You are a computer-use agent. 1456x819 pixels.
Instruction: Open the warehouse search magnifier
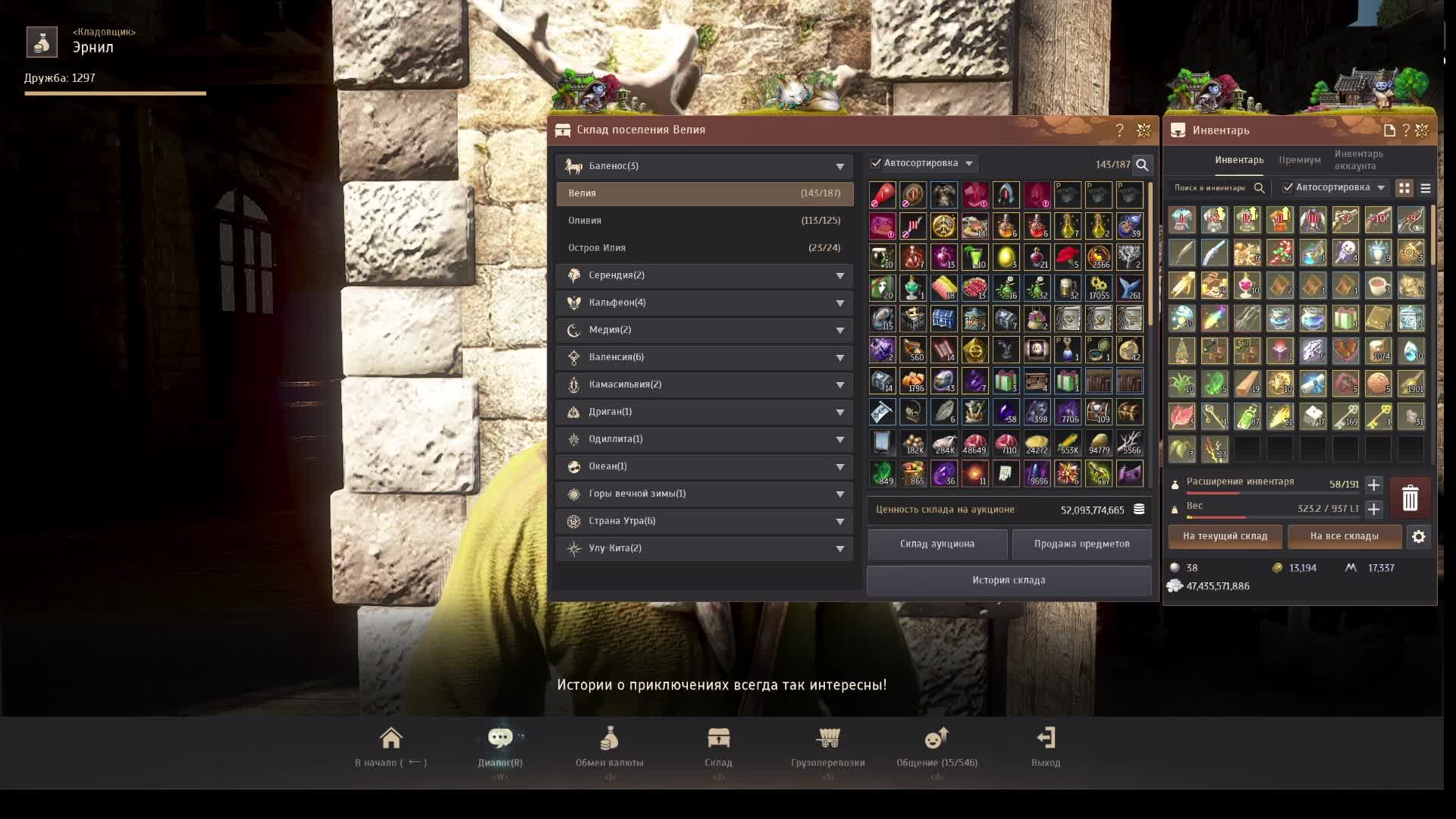1141,165
